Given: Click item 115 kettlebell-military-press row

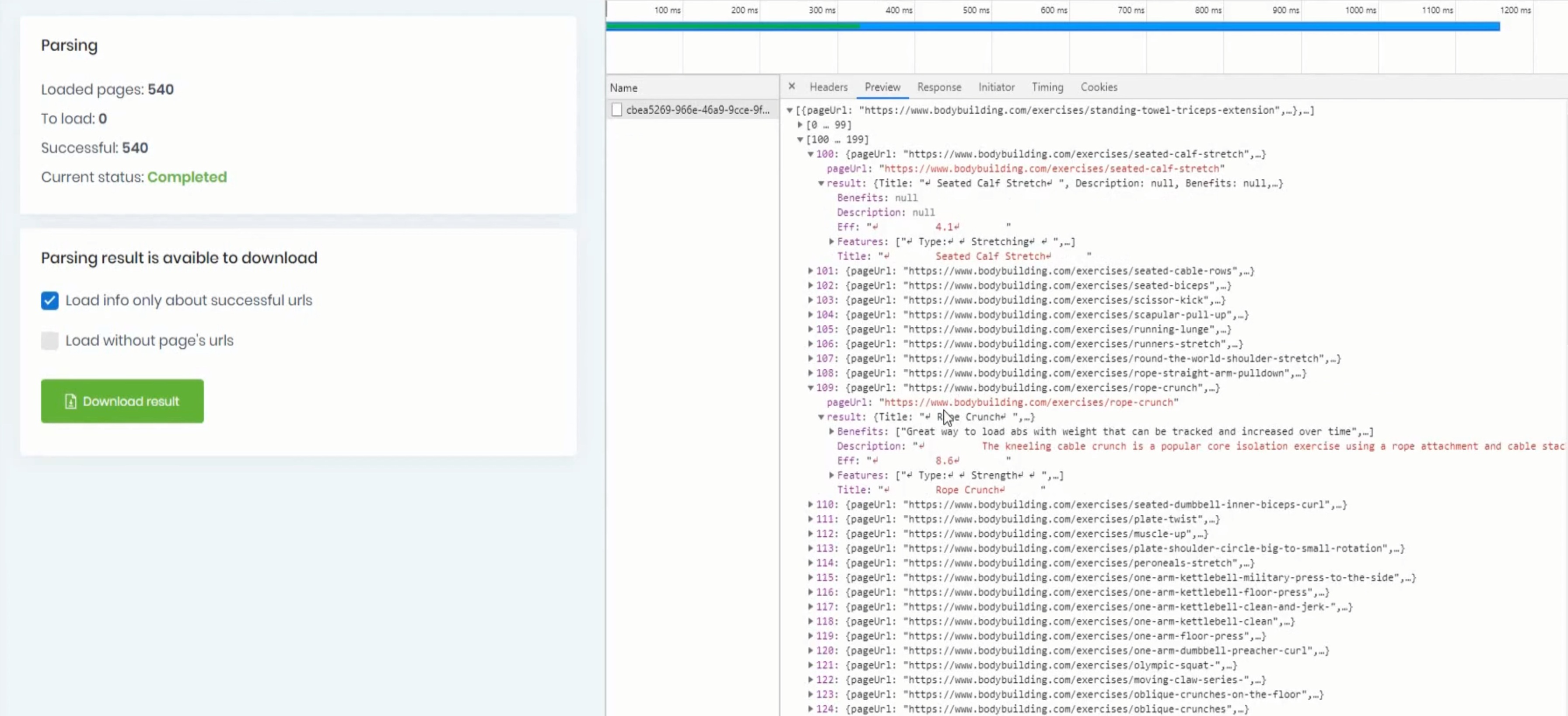Looking at the screenshot, I should 1112,577.
